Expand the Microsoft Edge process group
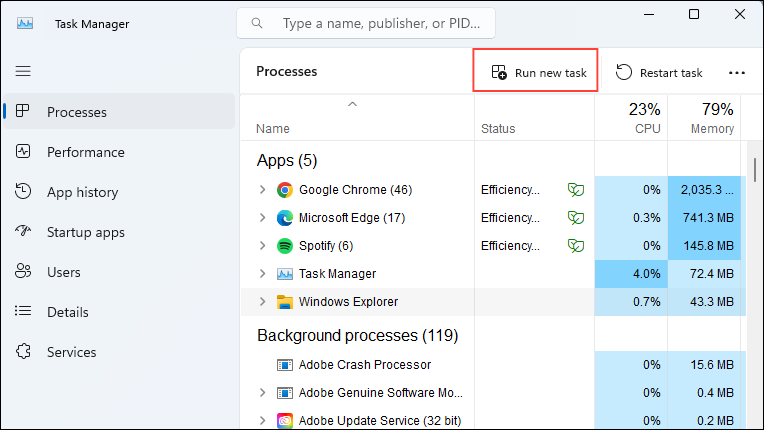 262,218
